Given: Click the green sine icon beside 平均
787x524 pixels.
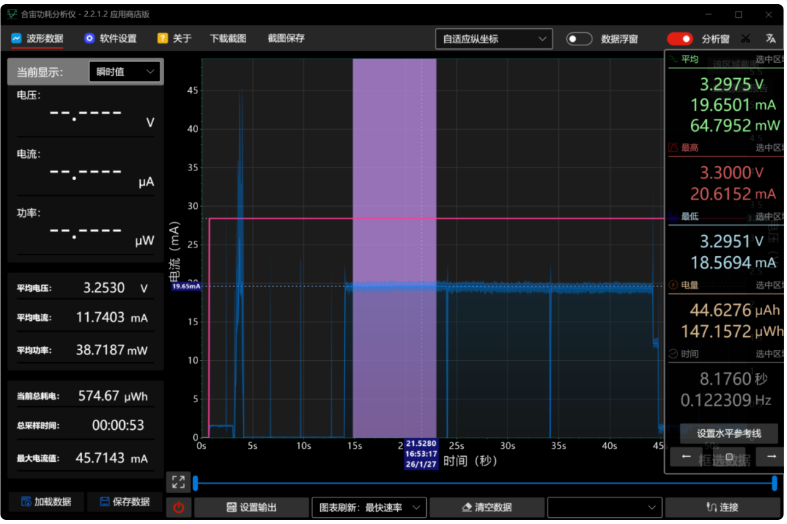Looking at the screenshot, I should tap(673, 59).
